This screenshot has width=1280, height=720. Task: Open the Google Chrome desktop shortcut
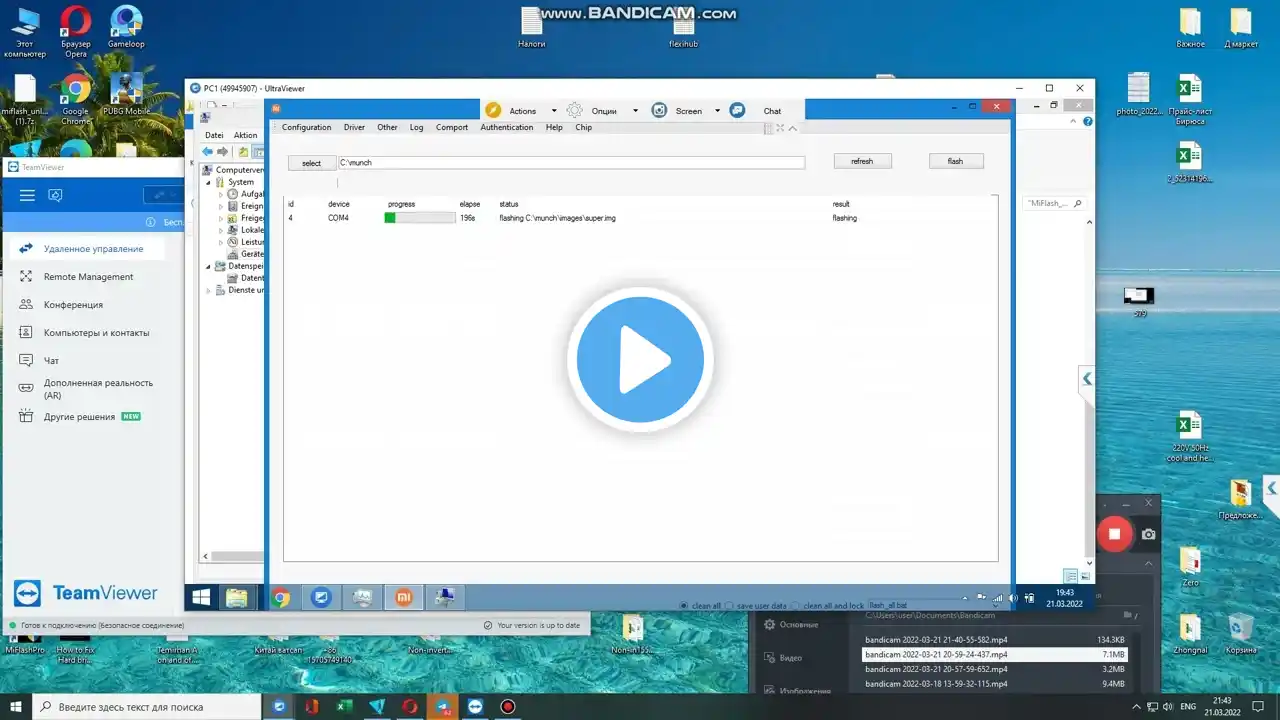[76, 101]
